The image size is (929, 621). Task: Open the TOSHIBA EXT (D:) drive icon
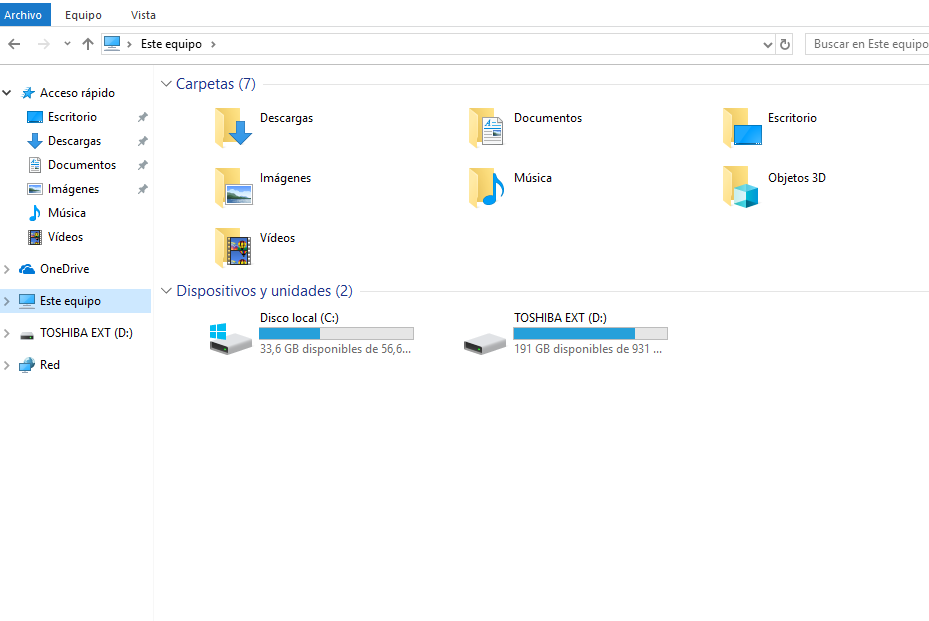[486, 335]
